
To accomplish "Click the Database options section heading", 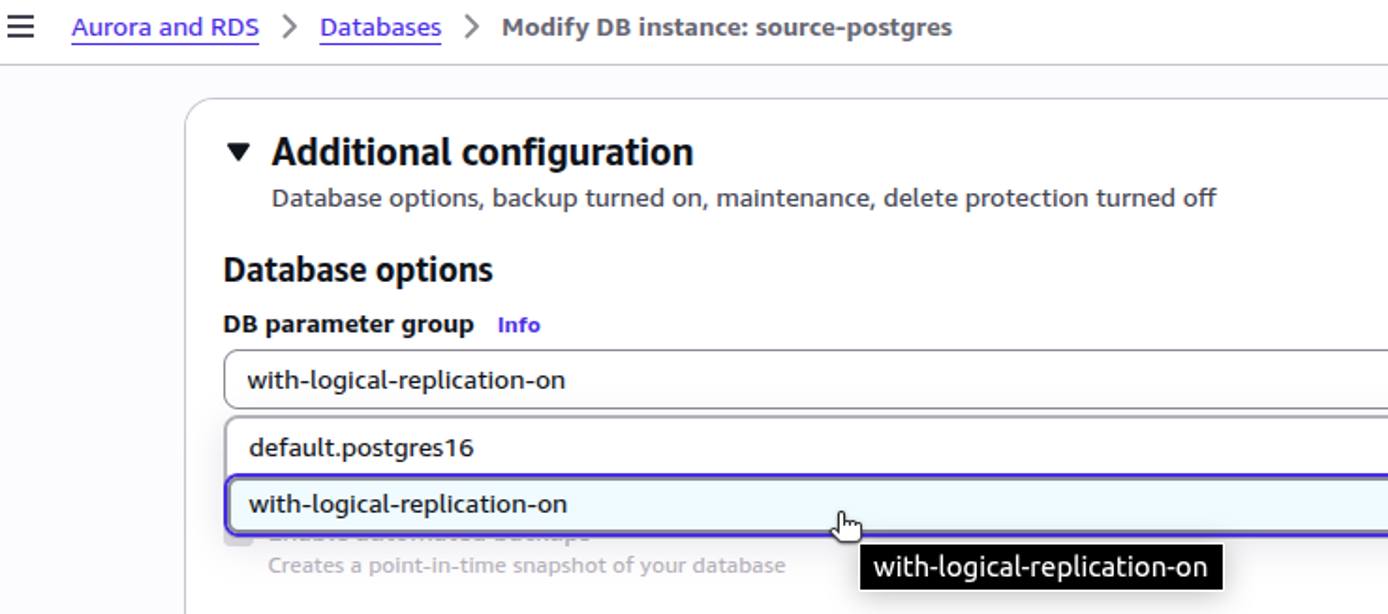I will [x=357, y=268].
